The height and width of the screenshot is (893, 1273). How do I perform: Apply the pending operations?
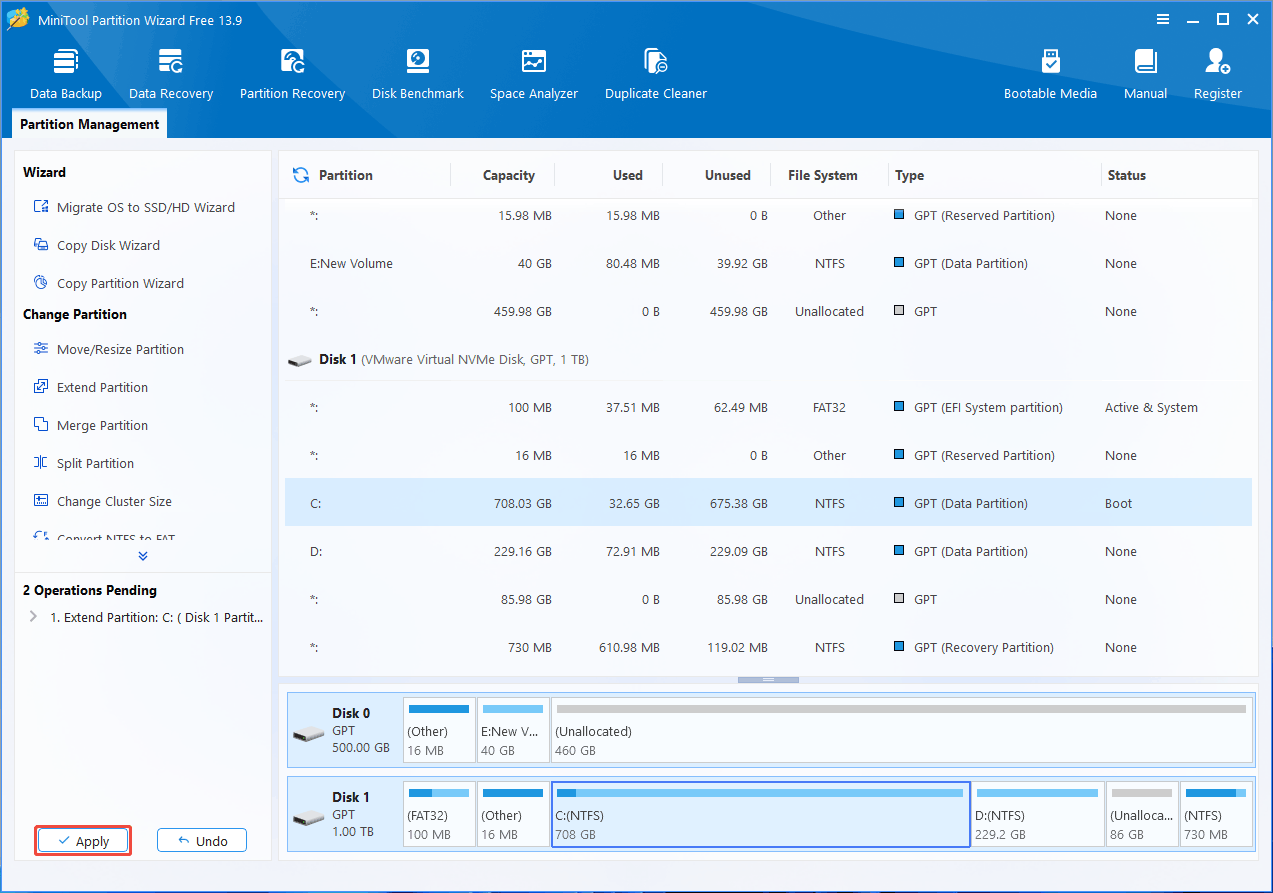83,841
